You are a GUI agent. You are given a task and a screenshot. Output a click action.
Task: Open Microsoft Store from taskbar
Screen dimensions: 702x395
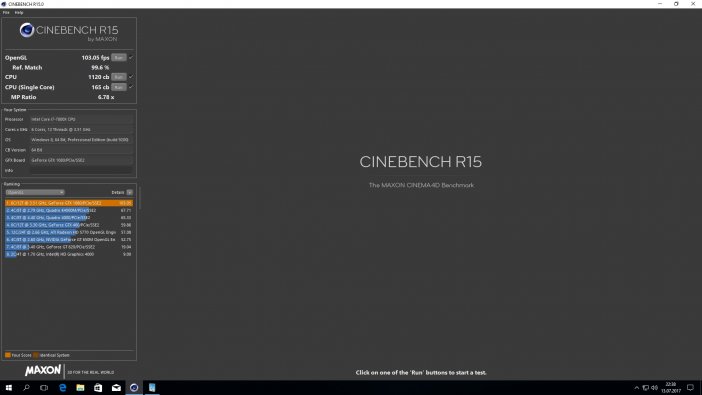[98, 388]
